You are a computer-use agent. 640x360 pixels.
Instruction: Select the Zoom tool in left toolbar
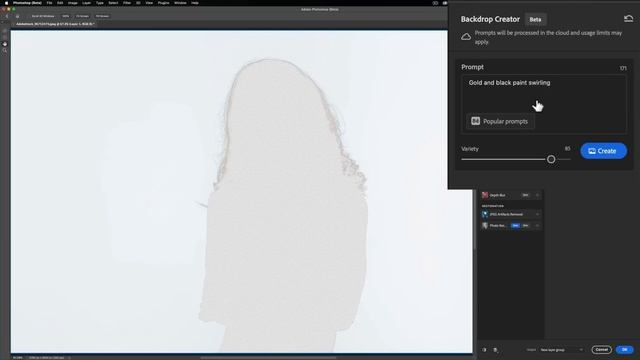click(x=5, y=51)
